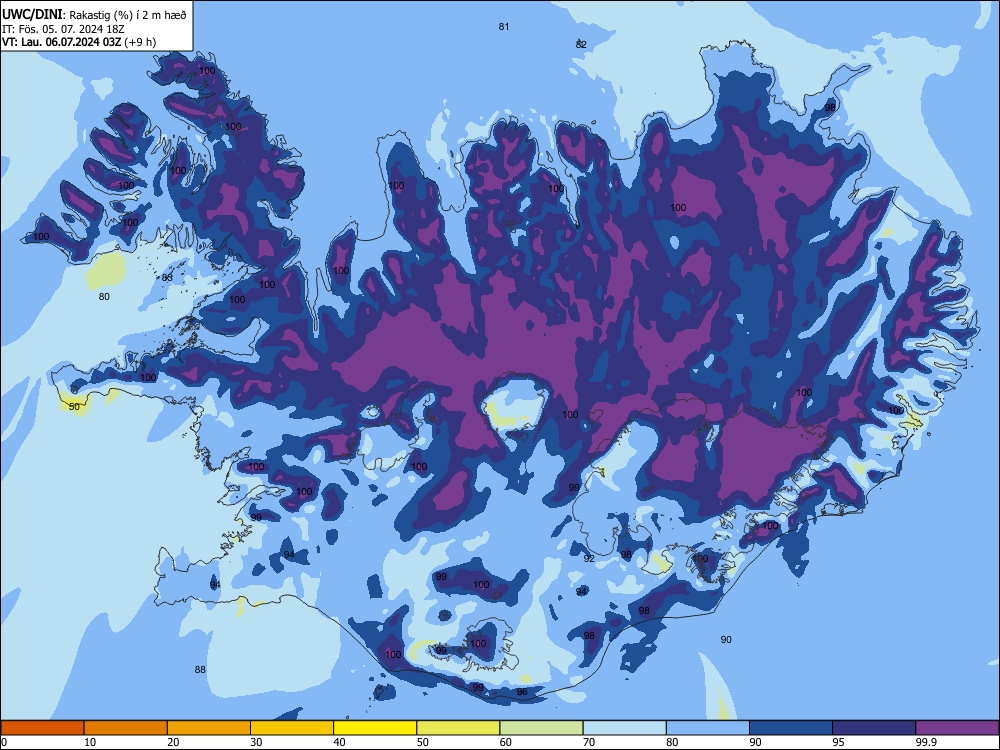
Task: Click the '92' humidity value on the map
Action: tap(589, 558)
